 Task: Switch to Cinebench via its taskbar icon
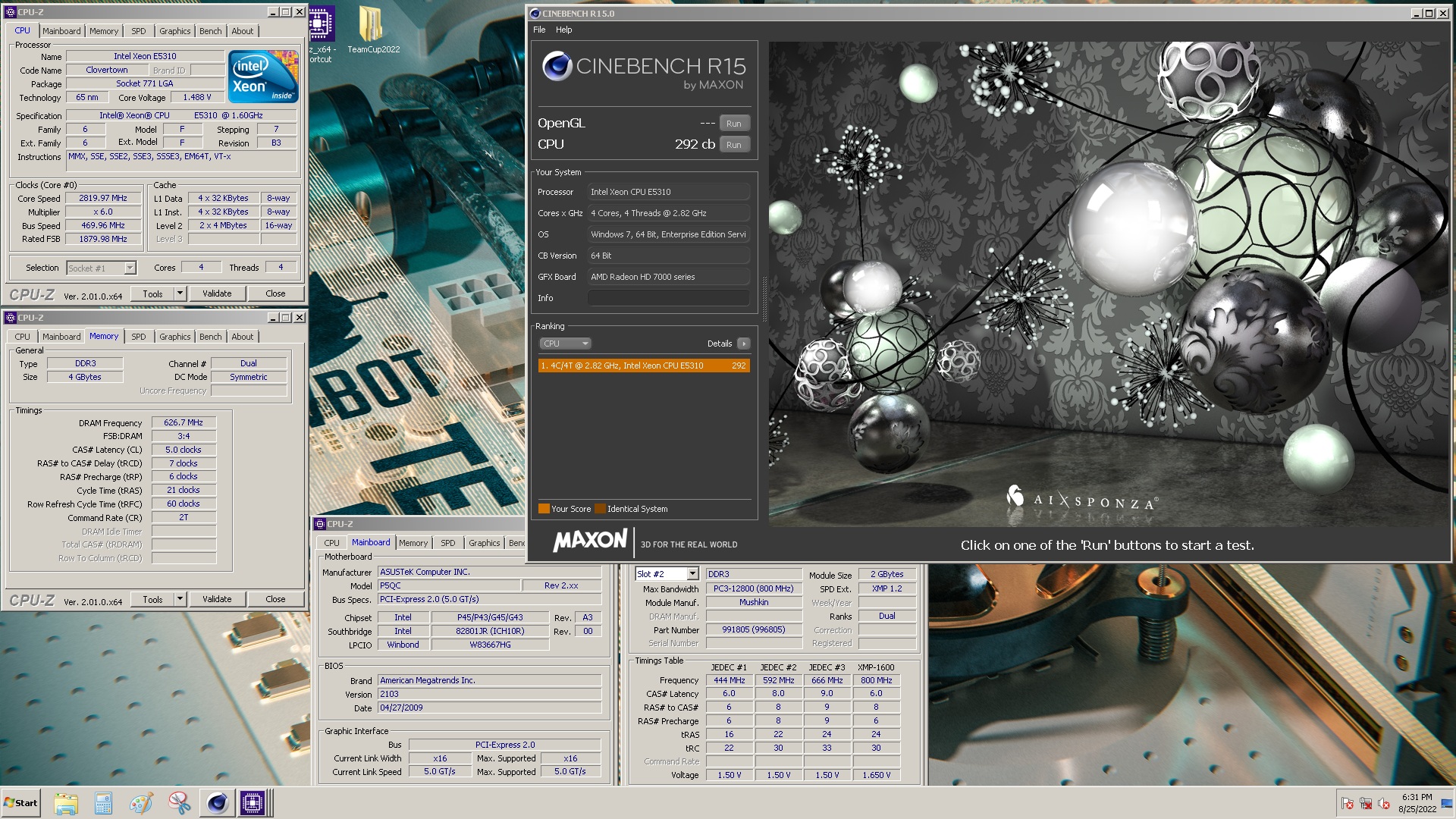click(217, 803)
